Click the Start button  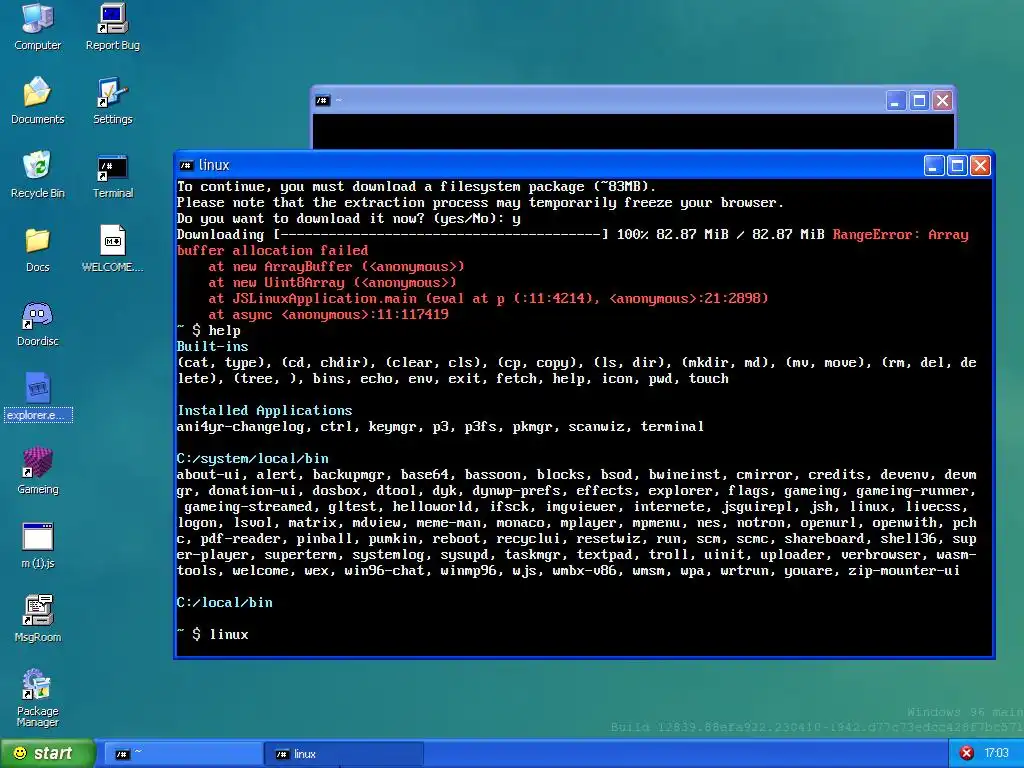pos(47,753)
